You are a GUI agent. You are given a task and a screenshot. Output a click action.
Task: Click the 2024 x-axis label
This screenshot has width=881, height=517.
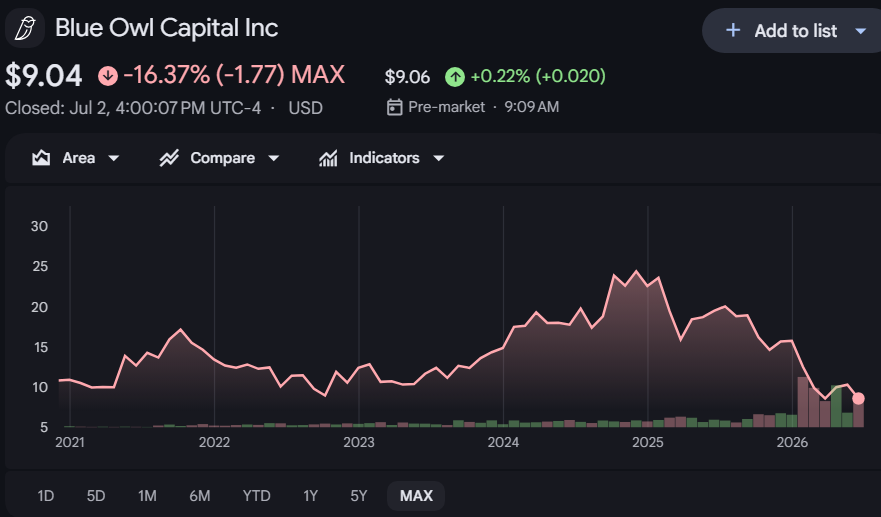coord(503,442)
